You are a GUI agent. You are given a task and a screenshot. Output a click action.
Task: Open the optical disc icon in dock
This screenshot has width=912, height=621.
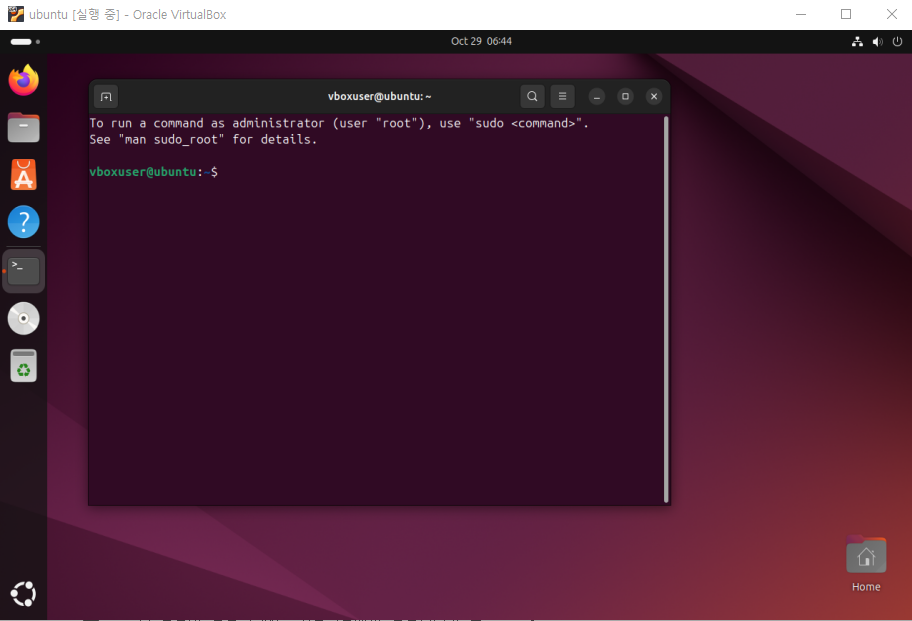pos(23,319)
